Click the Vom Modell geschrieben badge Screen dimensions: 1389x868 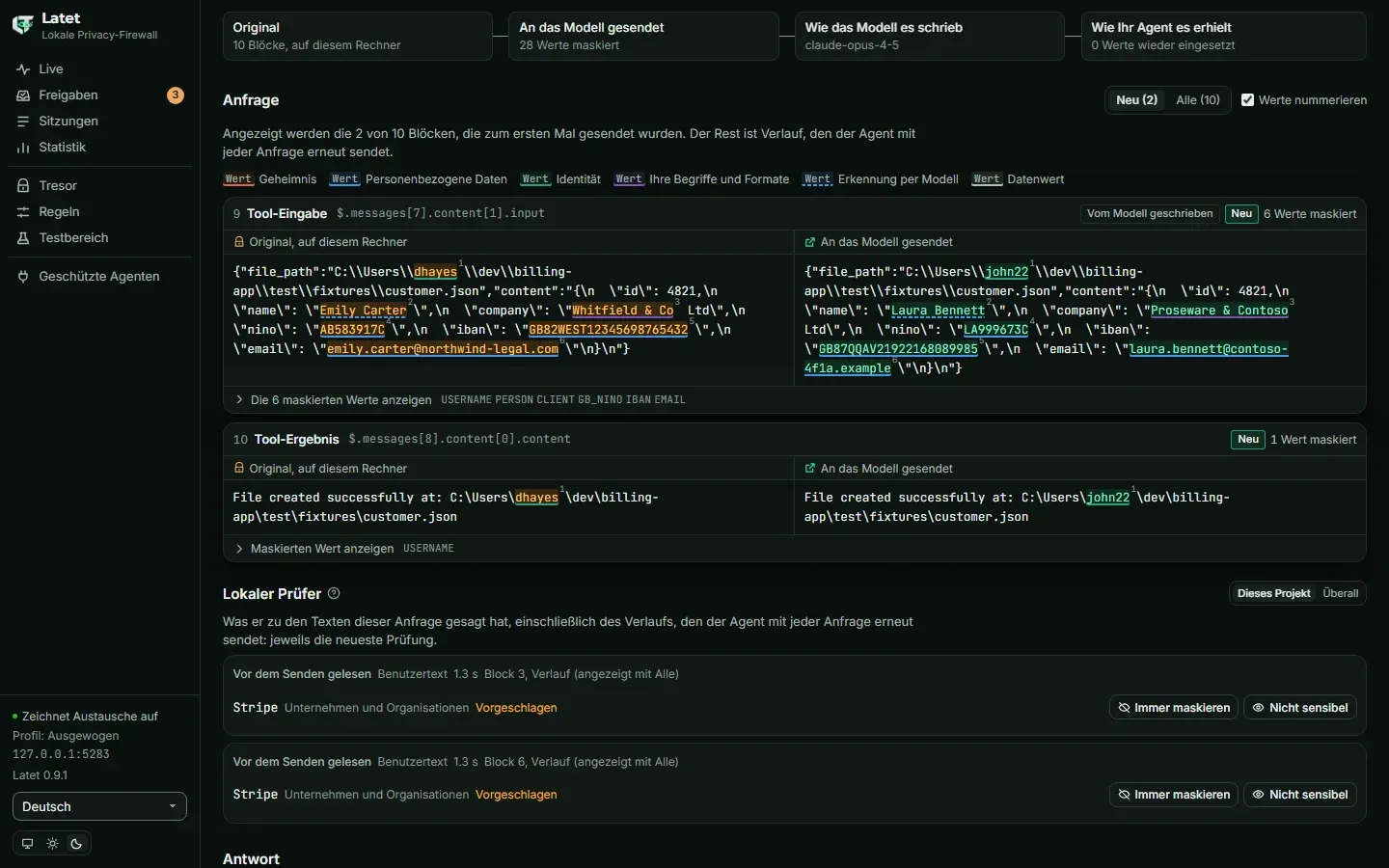1150,214
